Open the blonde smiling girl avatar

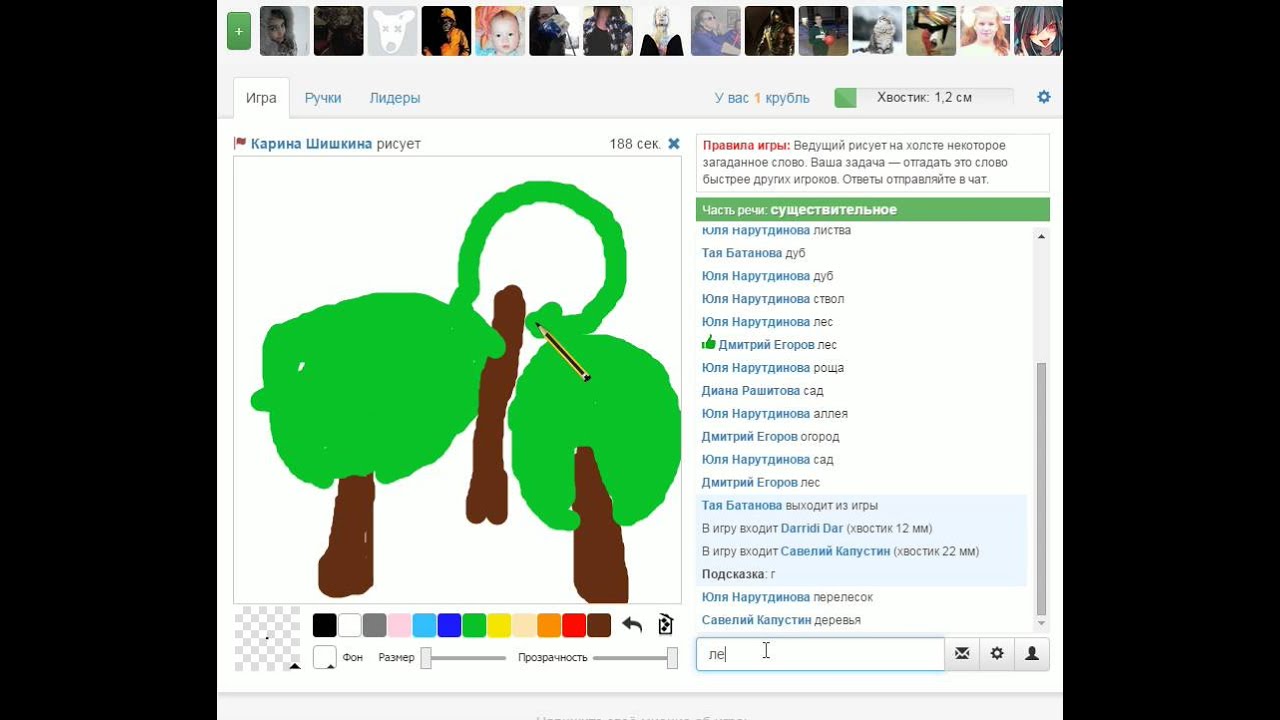click(x=986, y=31)
